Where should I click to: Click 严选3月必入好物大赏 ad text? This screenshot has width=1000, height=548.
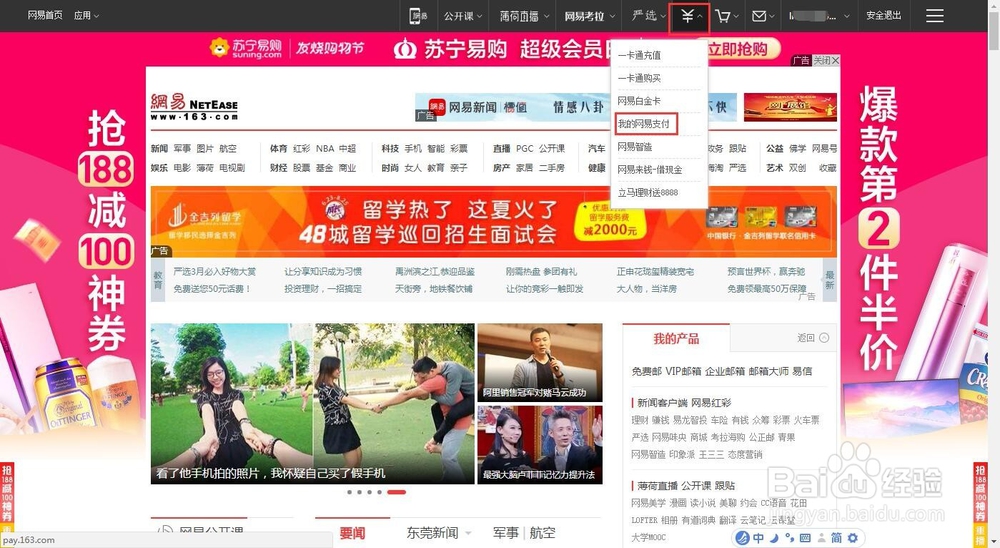point(214,271)
